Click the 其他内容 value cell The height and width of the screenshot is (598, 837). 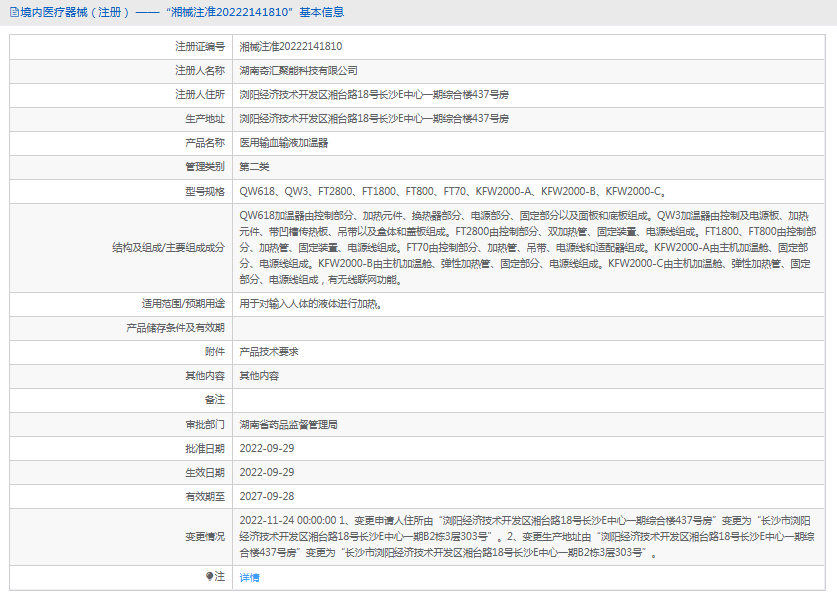[x=259, y=376]
